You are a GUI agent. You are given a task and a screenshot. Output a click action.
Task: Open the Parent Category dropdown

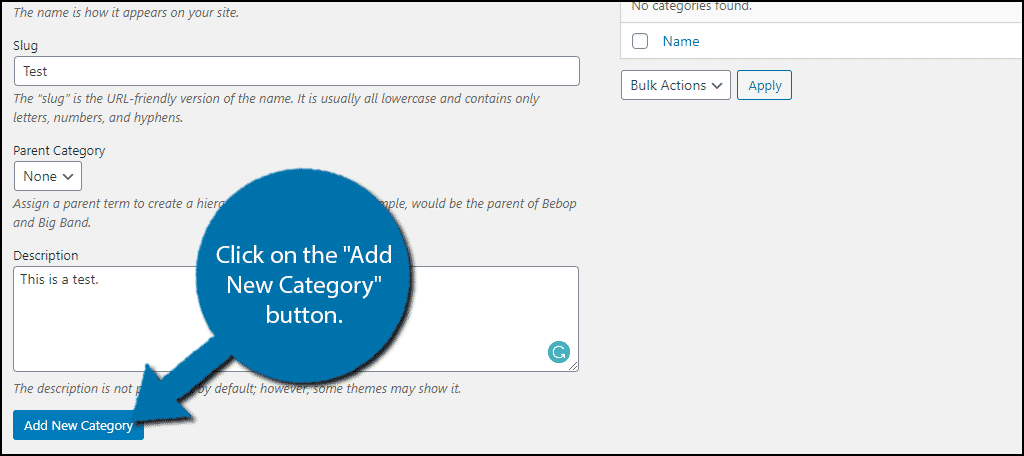pos(48,176)
